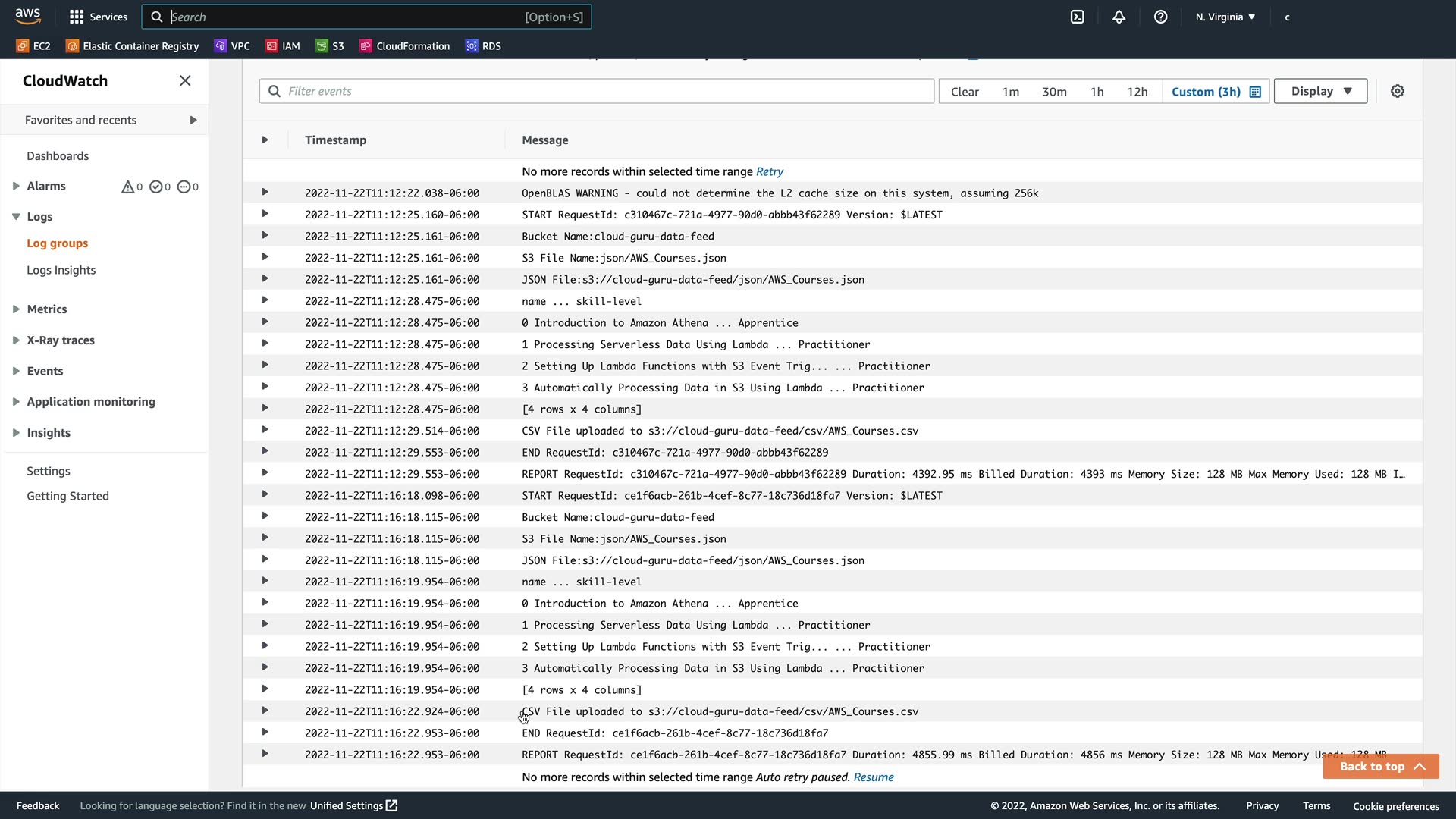1456x819 pixels.
Task: Open EC2 shortcut in favorites bar
Action: click(x=33, y=46)
